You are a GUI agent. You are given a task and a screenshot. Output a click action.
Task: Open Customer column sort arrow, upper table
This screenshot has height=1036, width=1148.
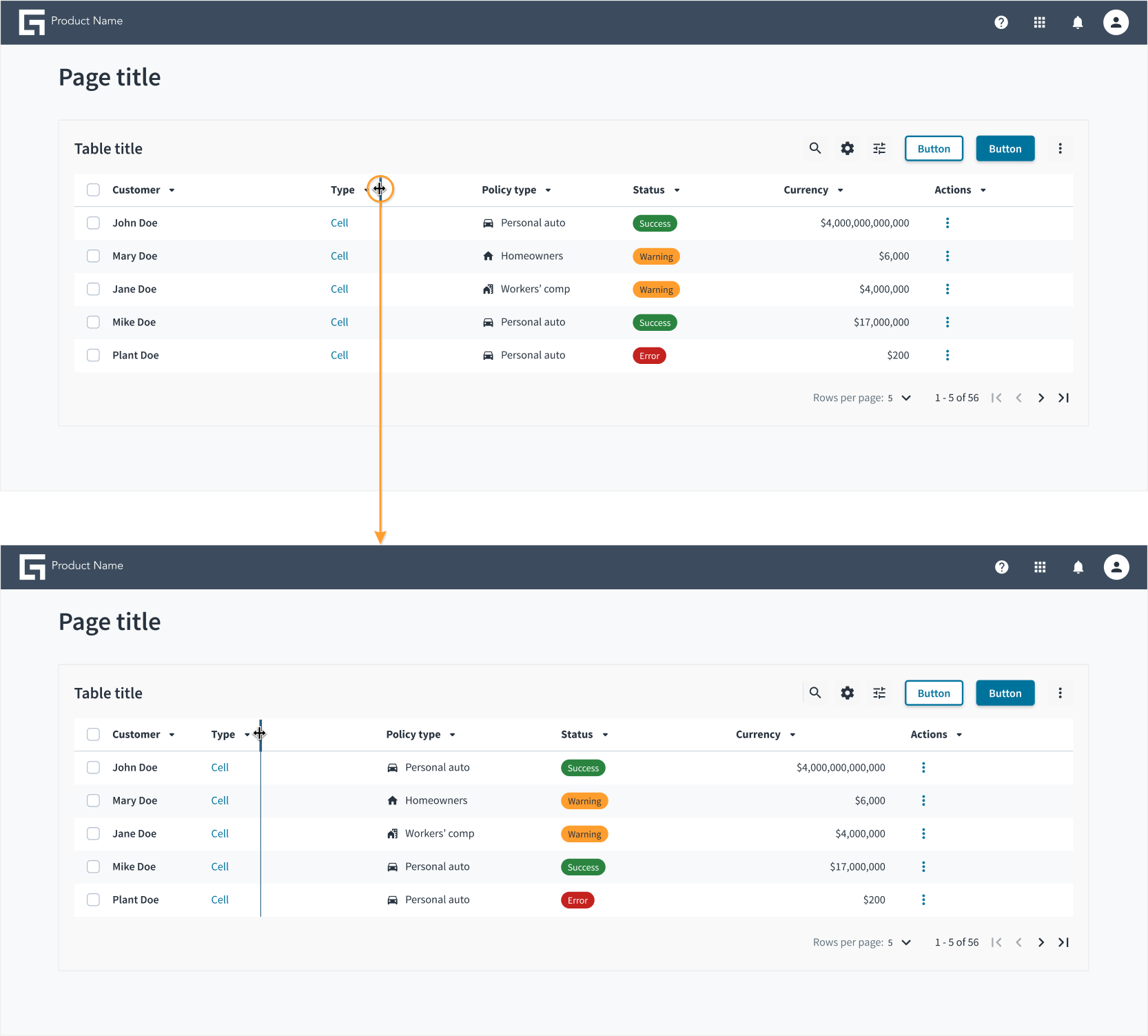pos(172,190)
